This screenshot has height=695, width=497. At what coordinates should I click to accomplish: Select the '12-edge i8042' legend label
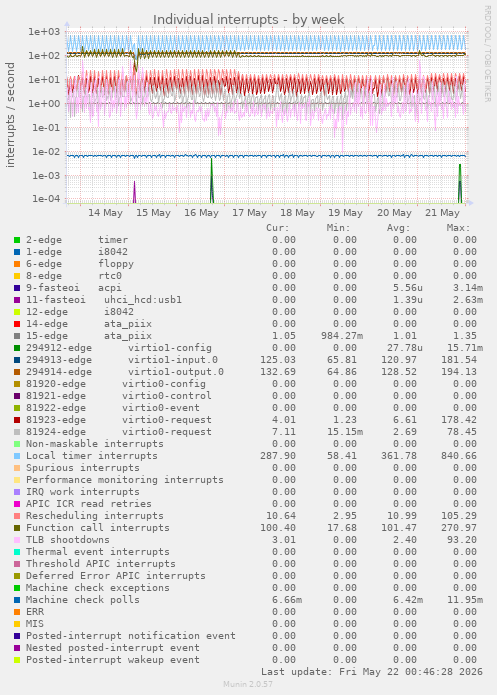80,312
